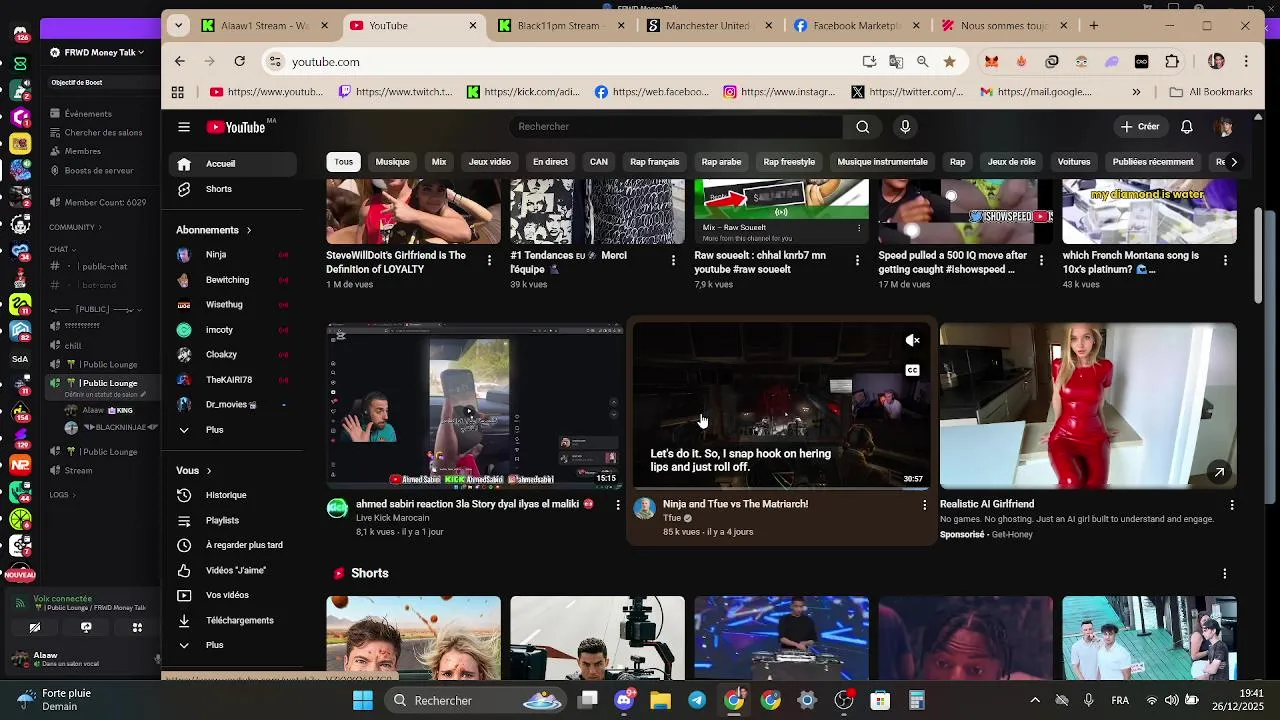
Task: Select the Jeux vidéo chip
Action: click(490, 162)
